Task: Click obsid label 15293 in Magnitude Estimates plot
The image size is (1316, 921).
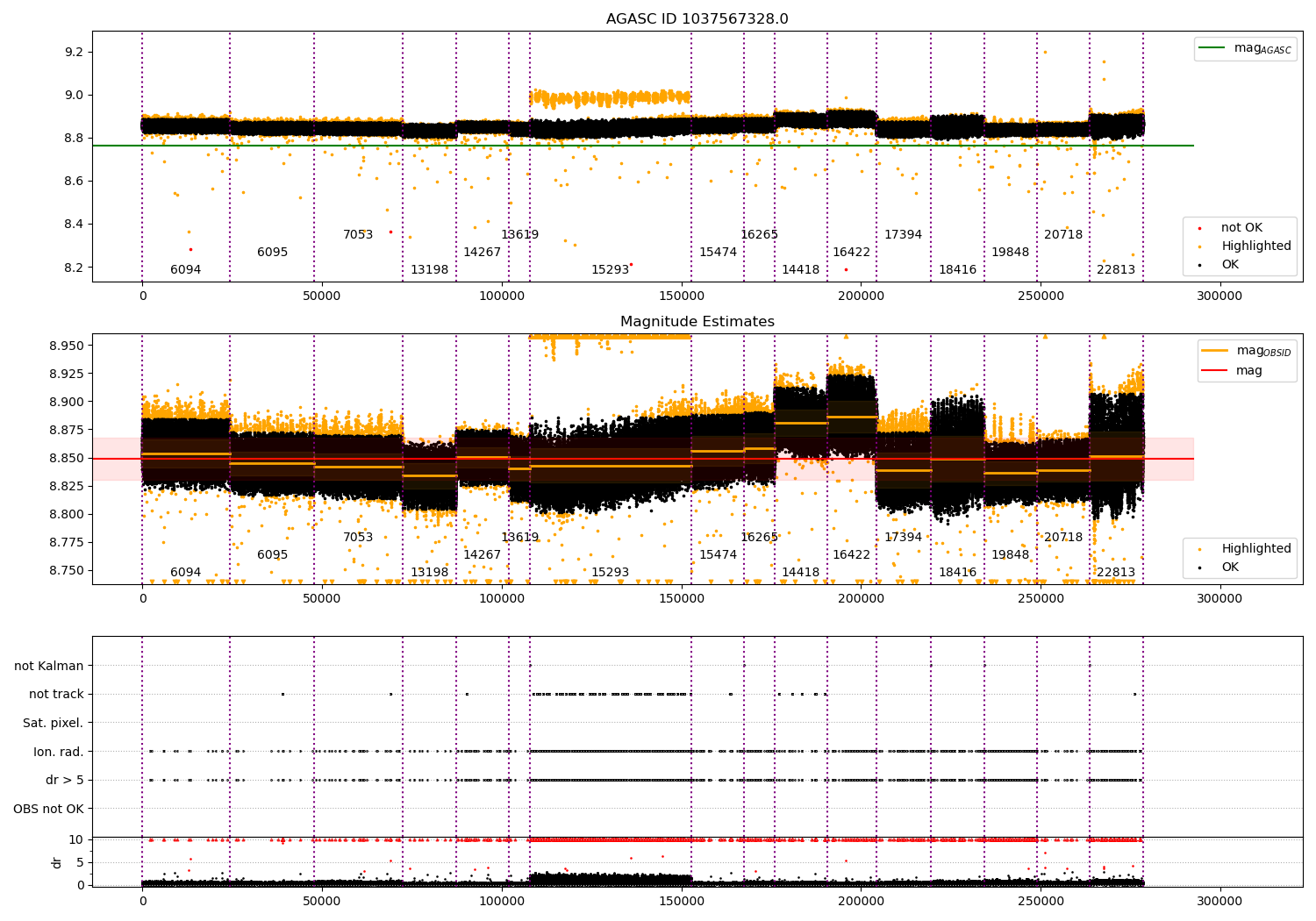Action: [610, 573]
